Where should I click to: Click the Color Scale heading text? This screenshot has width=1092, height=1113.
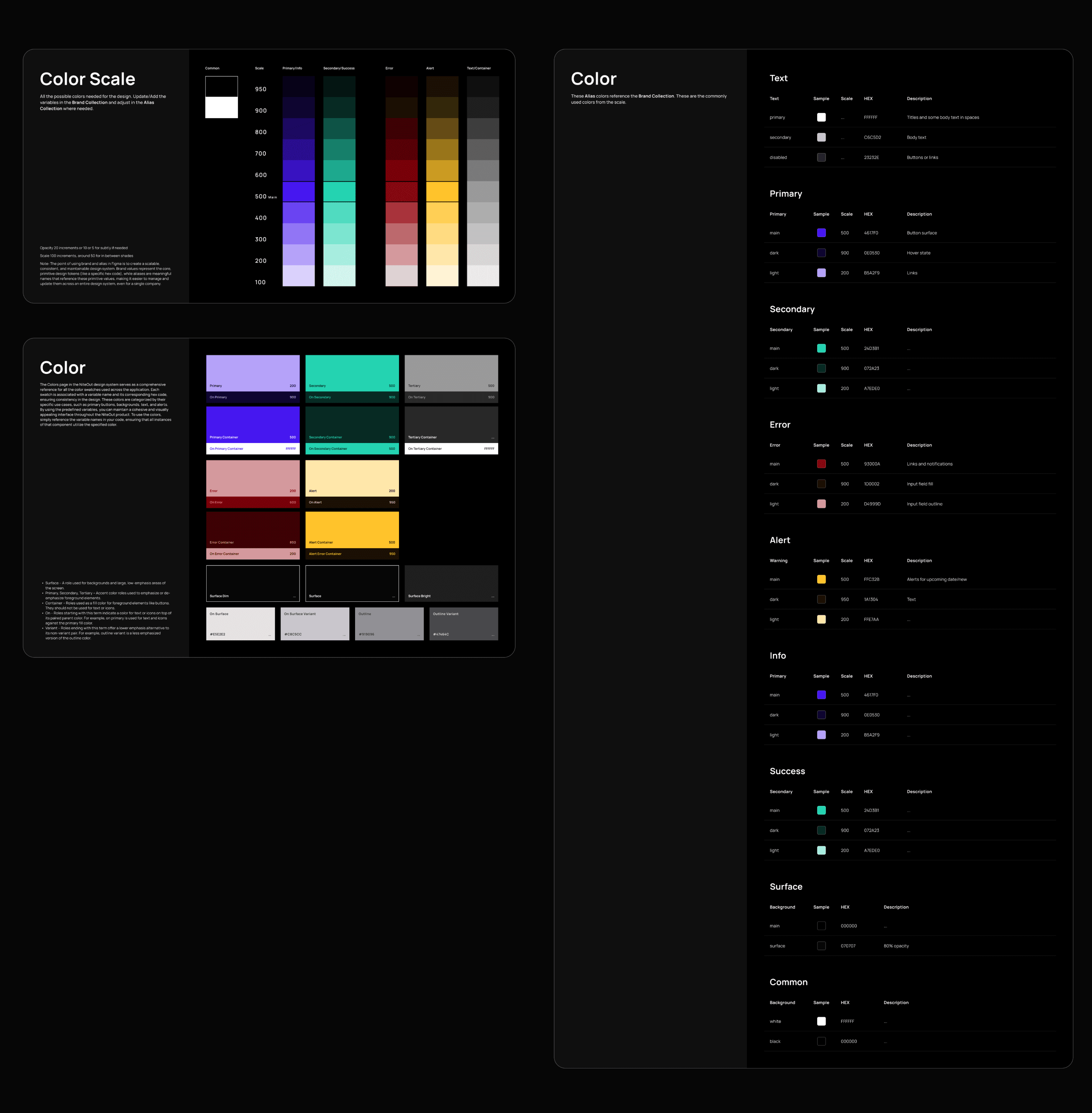87,79
